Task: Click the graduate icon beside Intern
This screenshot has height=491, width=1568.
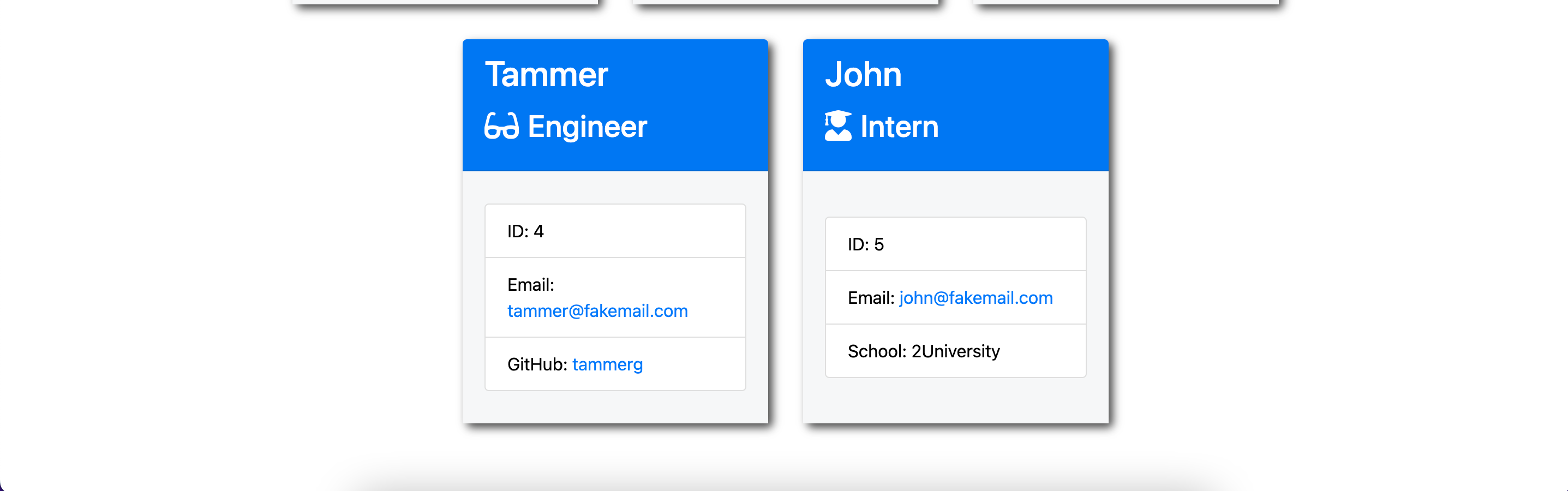Action: (x=837, y=125)
